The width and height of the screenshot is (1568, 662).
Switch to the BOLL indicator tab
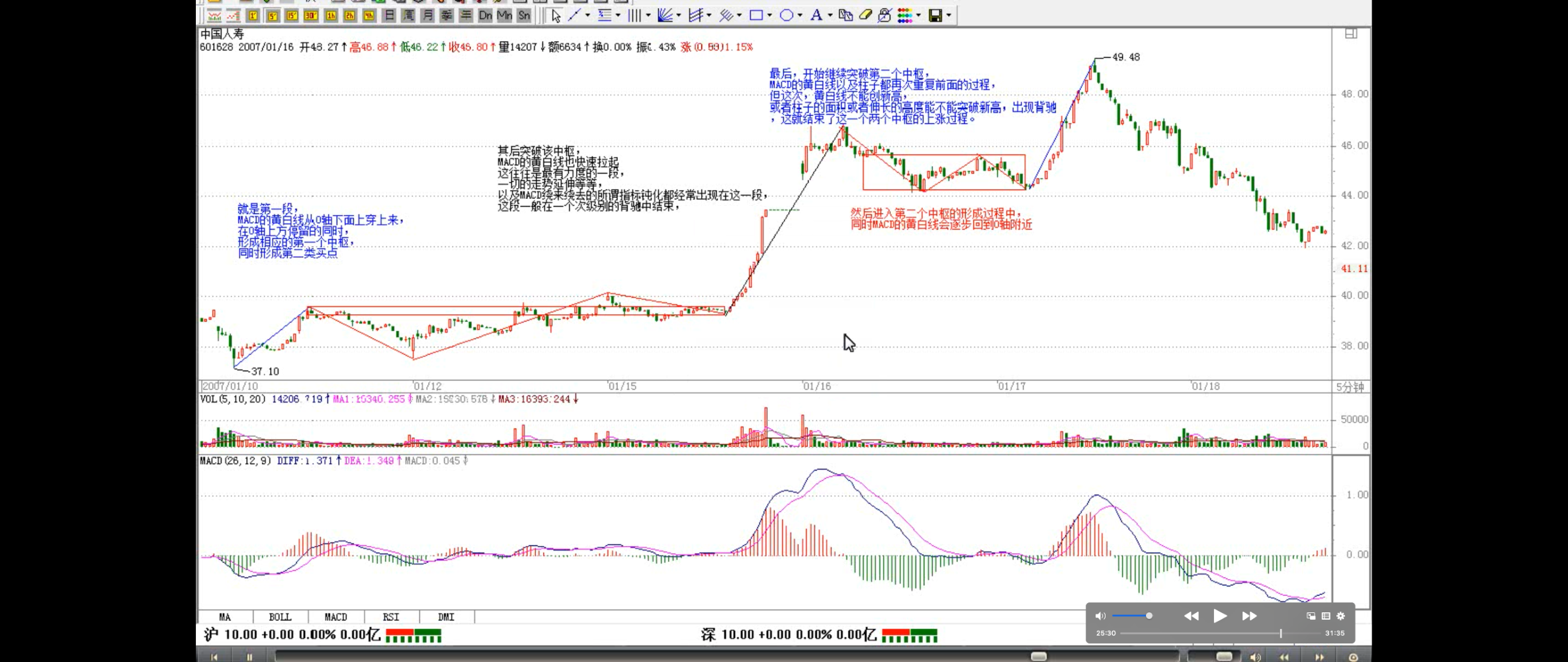(x=280, y=617)
